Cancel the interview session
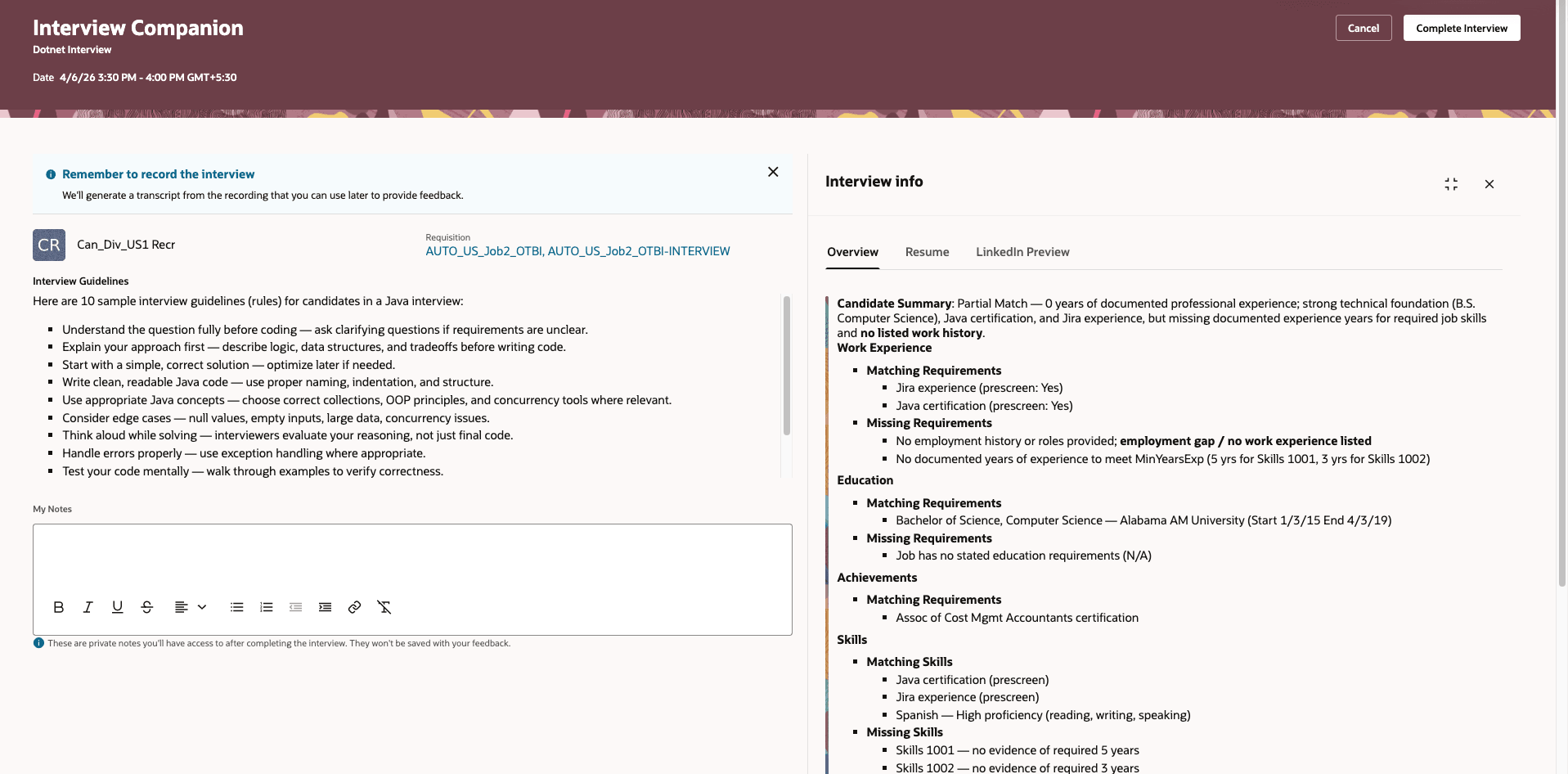The height and width of the screenshot is (774, 1568). tap(1364, 28)
